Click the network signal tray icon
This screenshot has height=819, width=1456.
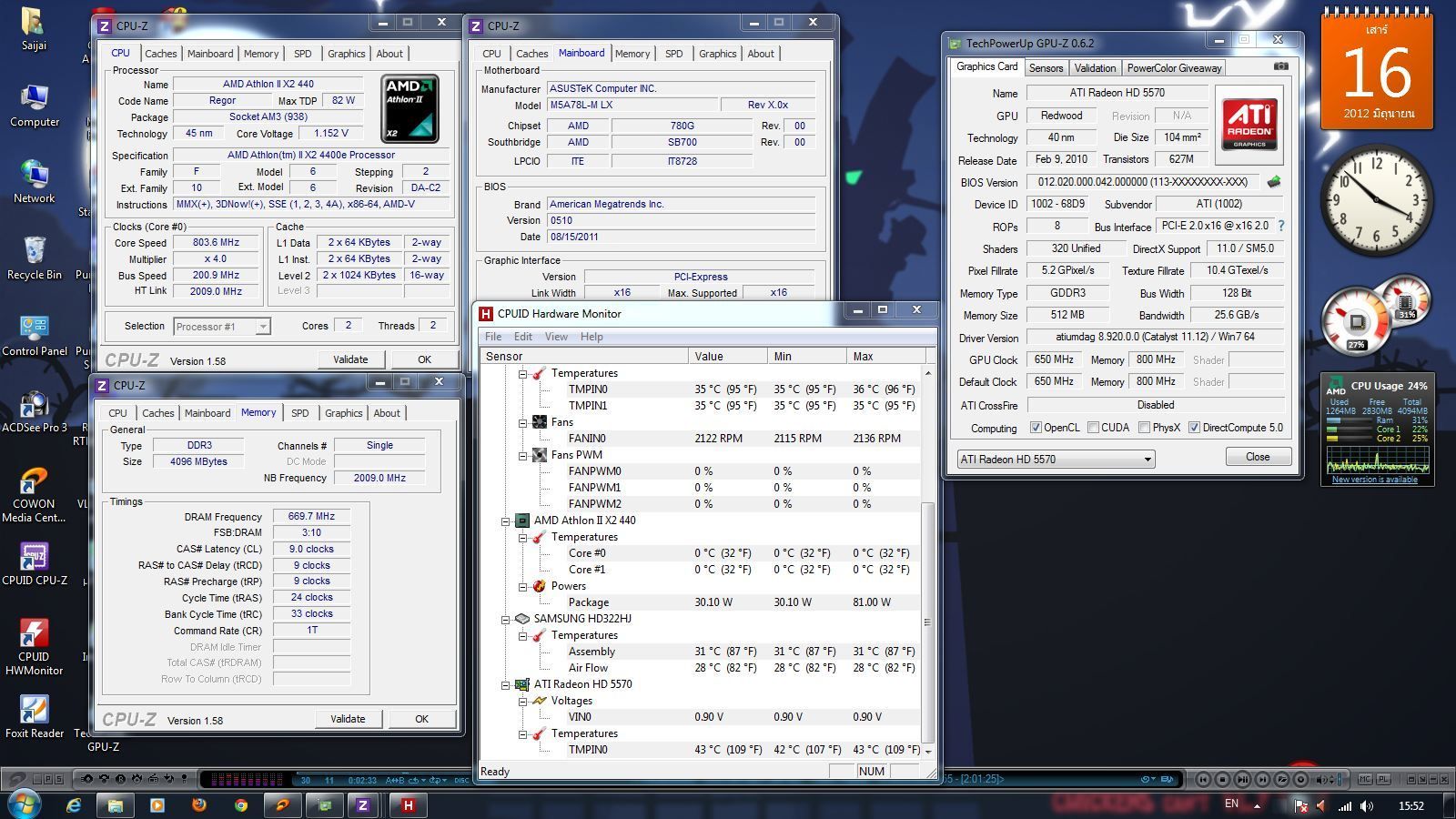[1345, 805]
